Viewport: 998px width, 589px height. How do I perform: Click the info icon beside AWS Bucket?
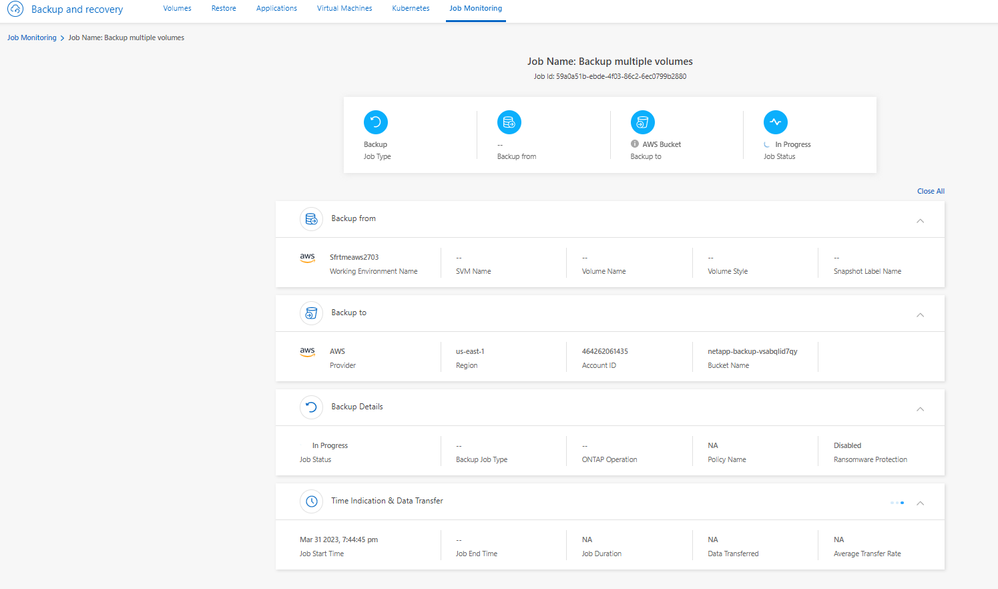point(635,144)
